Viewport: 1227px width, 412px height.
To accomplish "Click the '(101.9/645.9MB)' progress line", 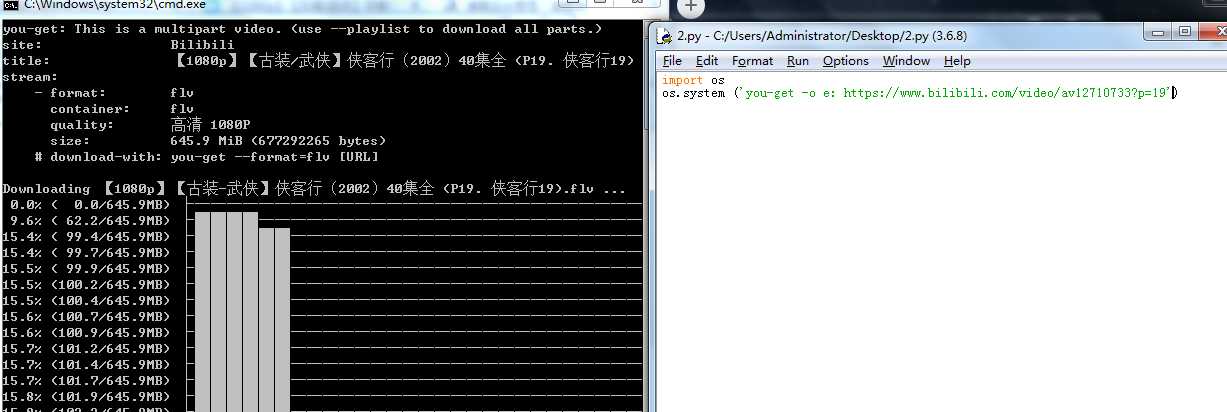I will point(86,397).
